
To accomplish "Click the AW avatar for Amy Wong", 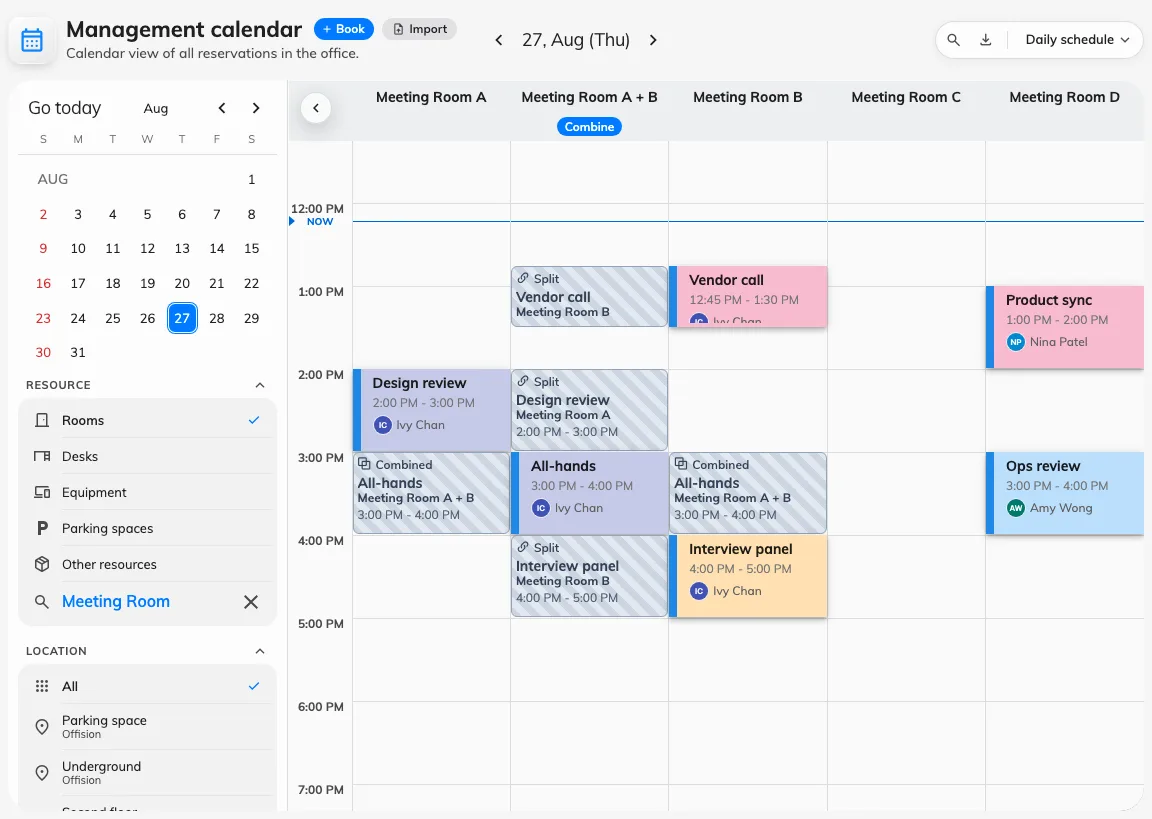I will [1015, 508].
